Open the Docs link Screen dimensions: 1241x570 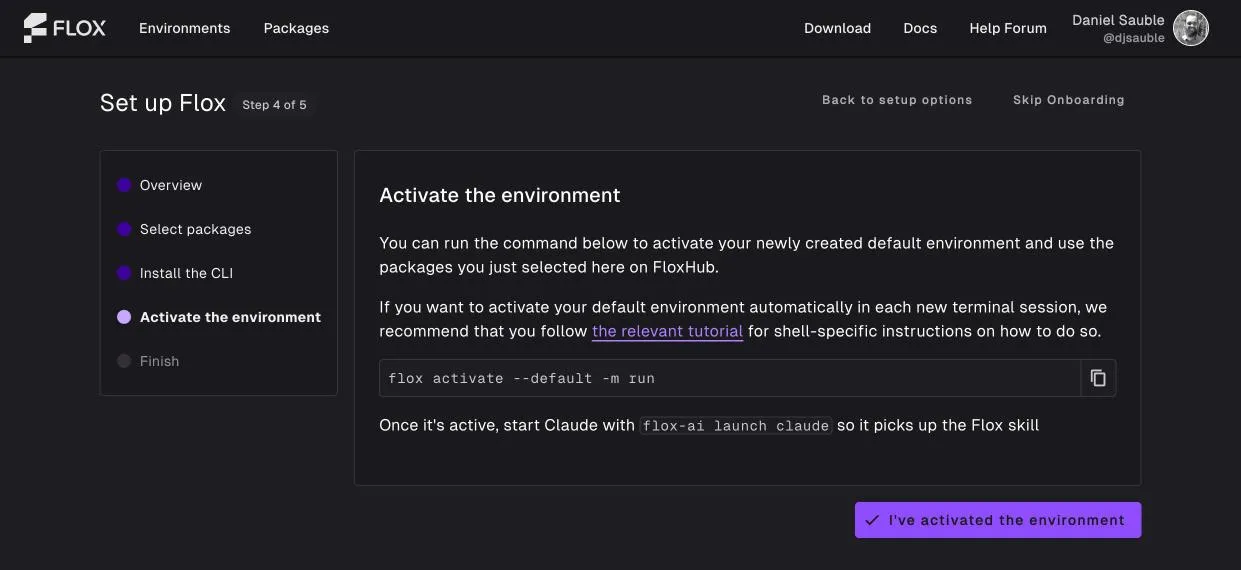[920, 28]
